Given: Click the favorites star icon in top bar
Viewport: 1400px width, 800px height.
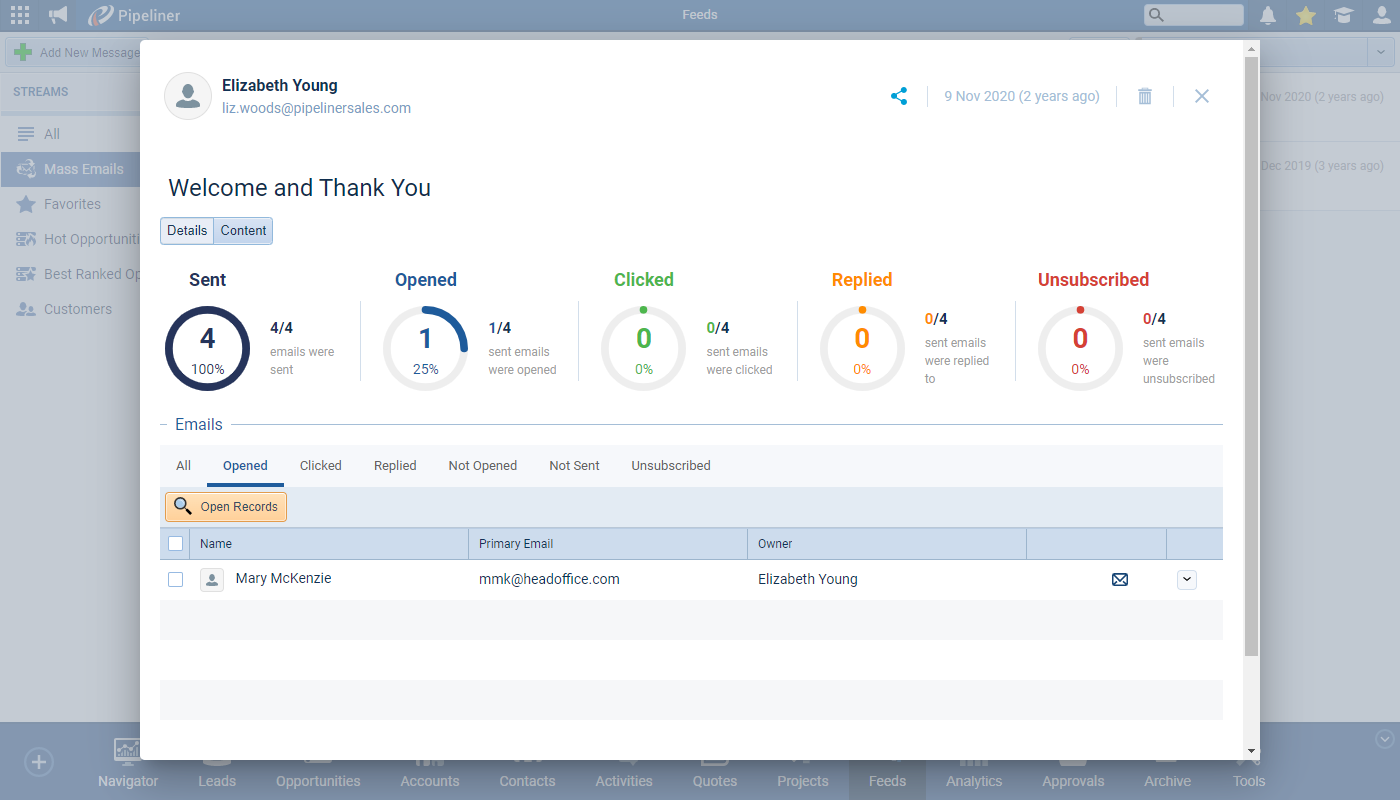Looking at the screenshot, I should click(1306, 15).
